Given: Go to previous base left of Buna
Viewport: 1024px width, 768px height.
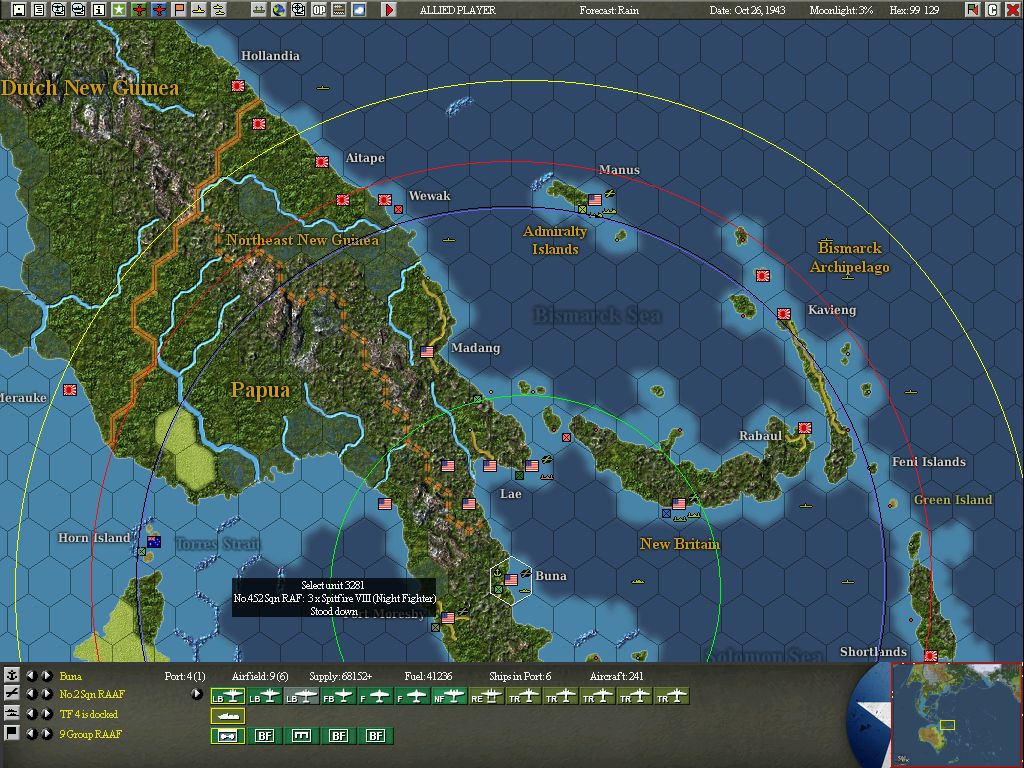Looking at the screenshot, I should [x=31, y=675].
